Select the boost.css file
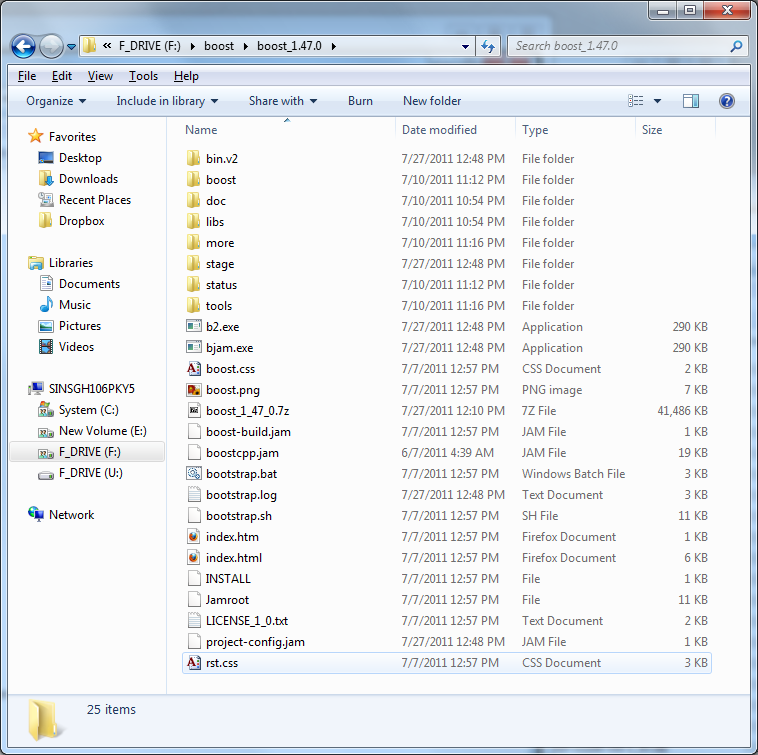Image resolution: width=758 pixels, height=755 pixels. pyautogui.click(x=447, y=369)
